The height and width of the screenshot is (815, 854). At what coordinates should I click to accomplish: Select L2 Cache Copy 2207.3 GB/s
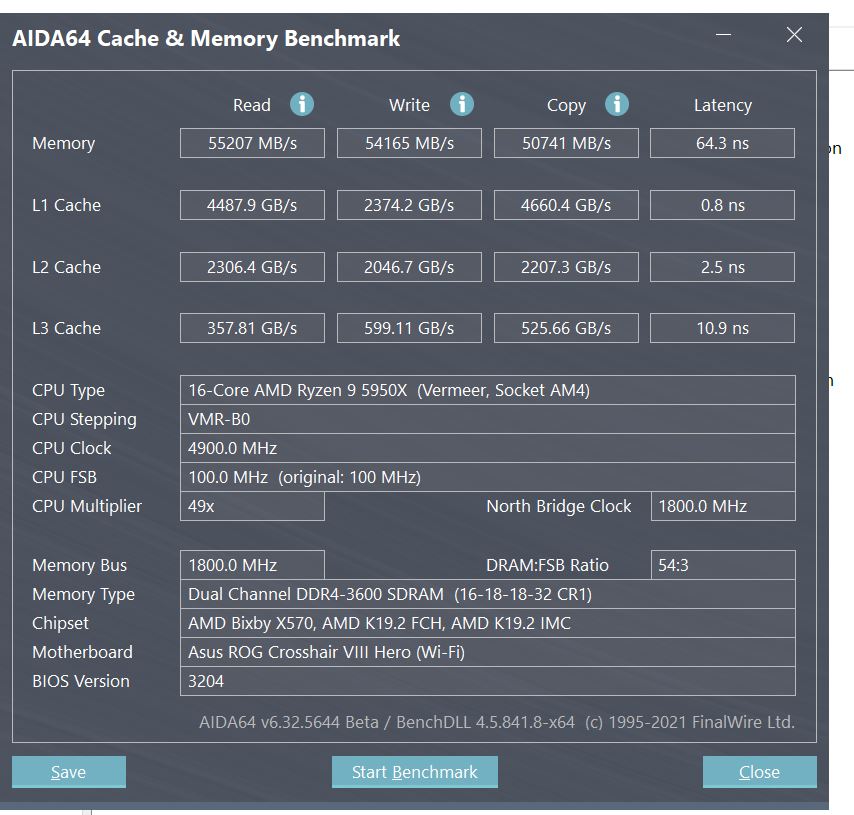(566, 267)
